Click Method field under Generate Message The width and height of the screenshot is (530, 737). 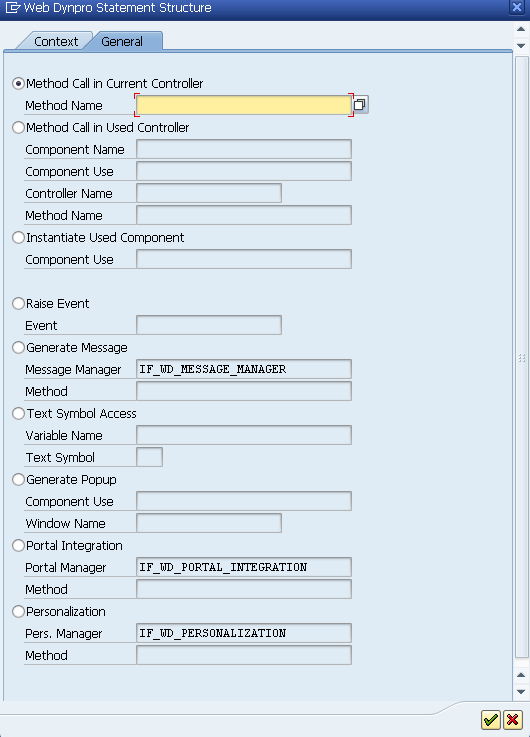click(x=244, y=391)
